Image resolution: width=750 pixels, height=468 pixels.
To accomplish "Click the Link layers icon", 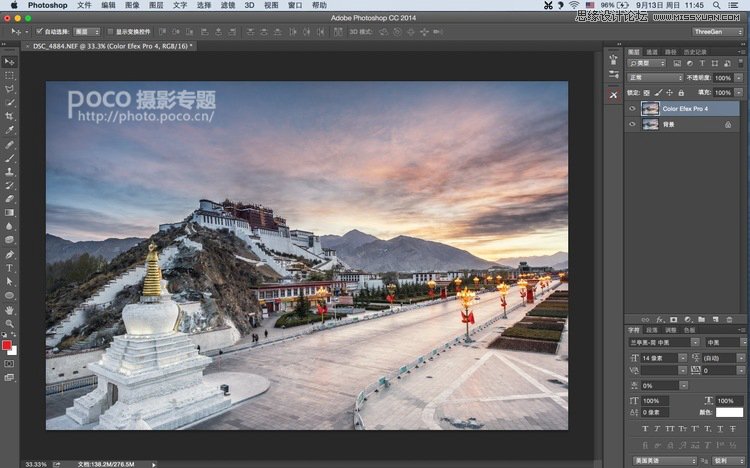I will point(645,319).
